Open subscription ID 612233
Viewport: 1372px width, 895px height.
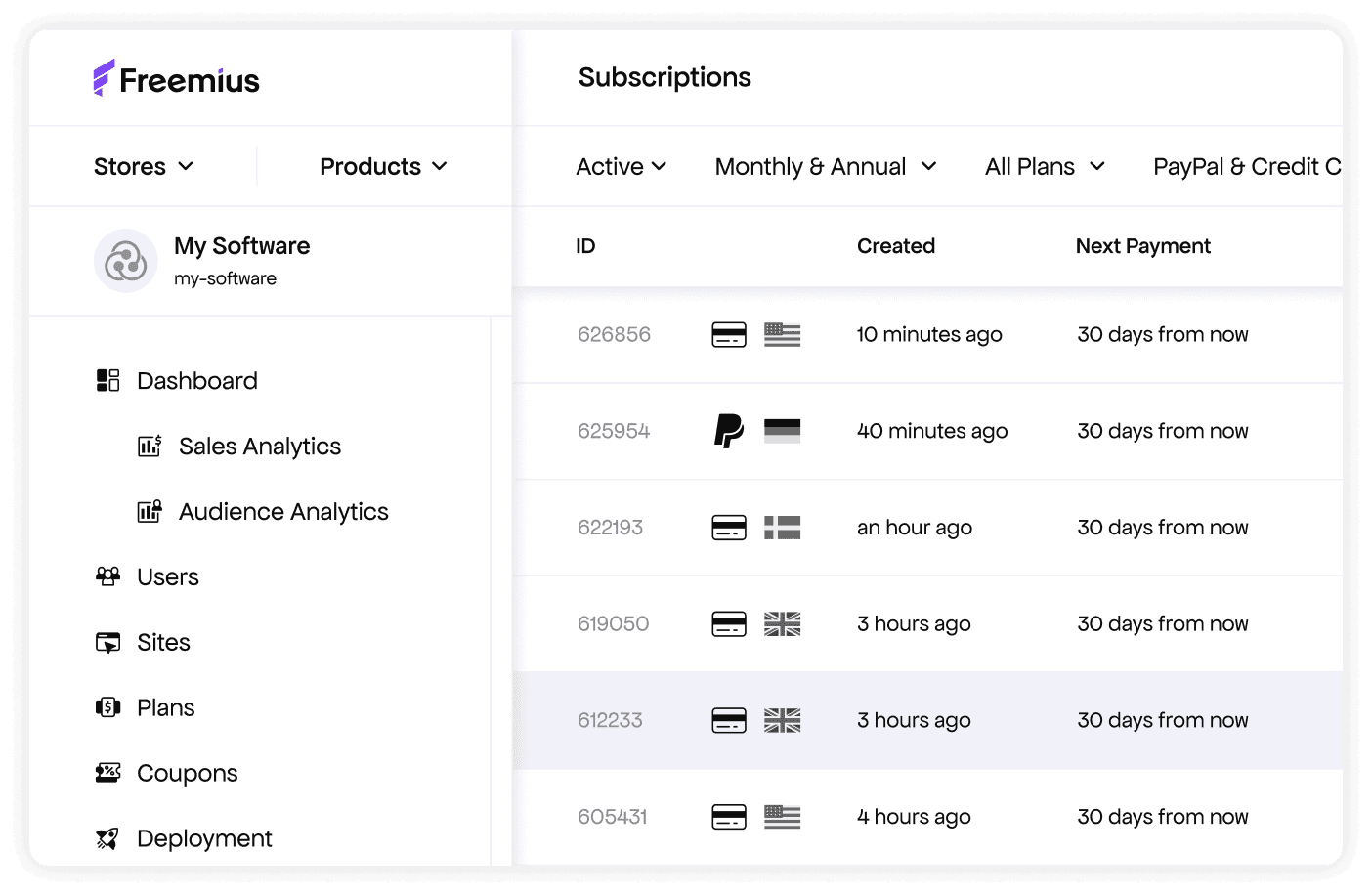click(610, 720)
